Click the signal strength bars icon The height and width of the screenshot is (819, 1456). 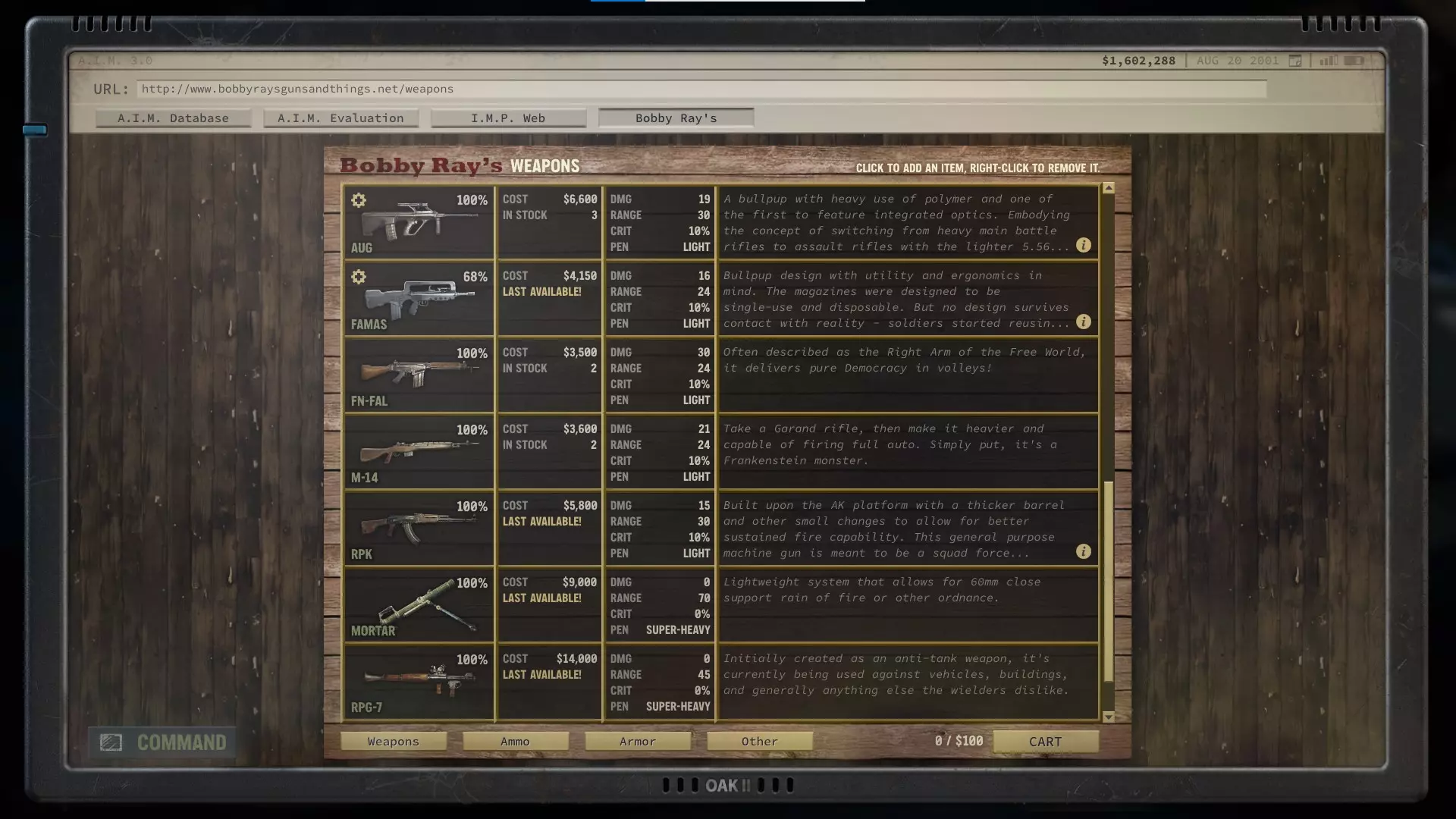(1328, 61)
